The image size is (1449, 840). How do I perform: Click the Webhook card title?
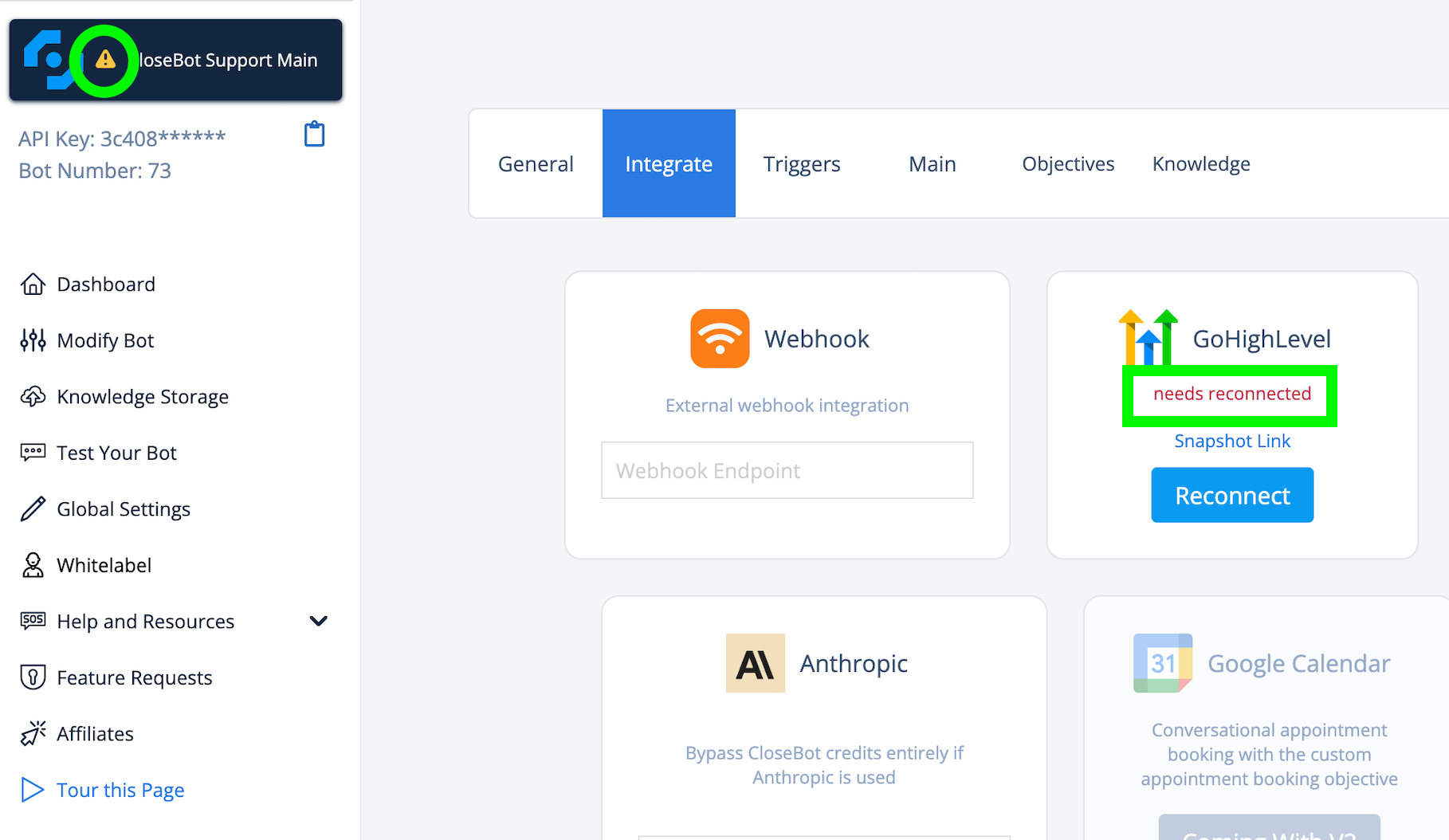pos(816,339)
